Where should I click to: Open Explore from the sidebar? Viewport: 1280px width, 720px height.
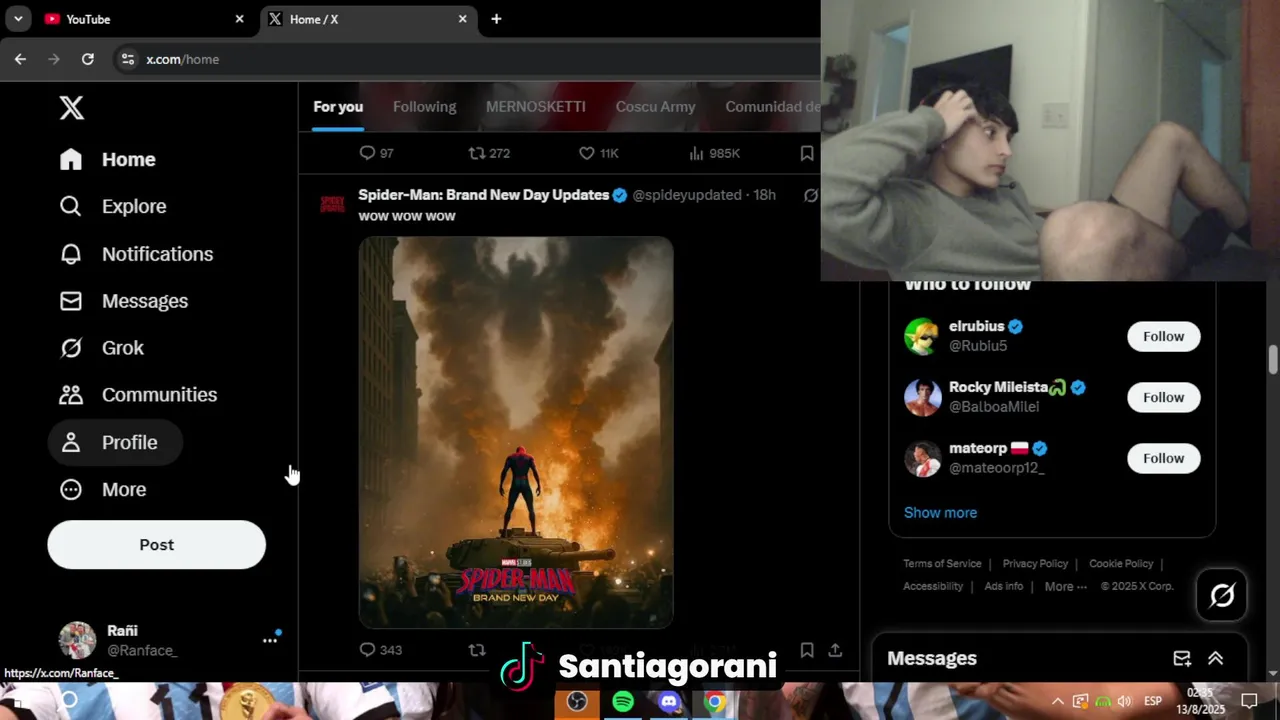click(112, 206)
